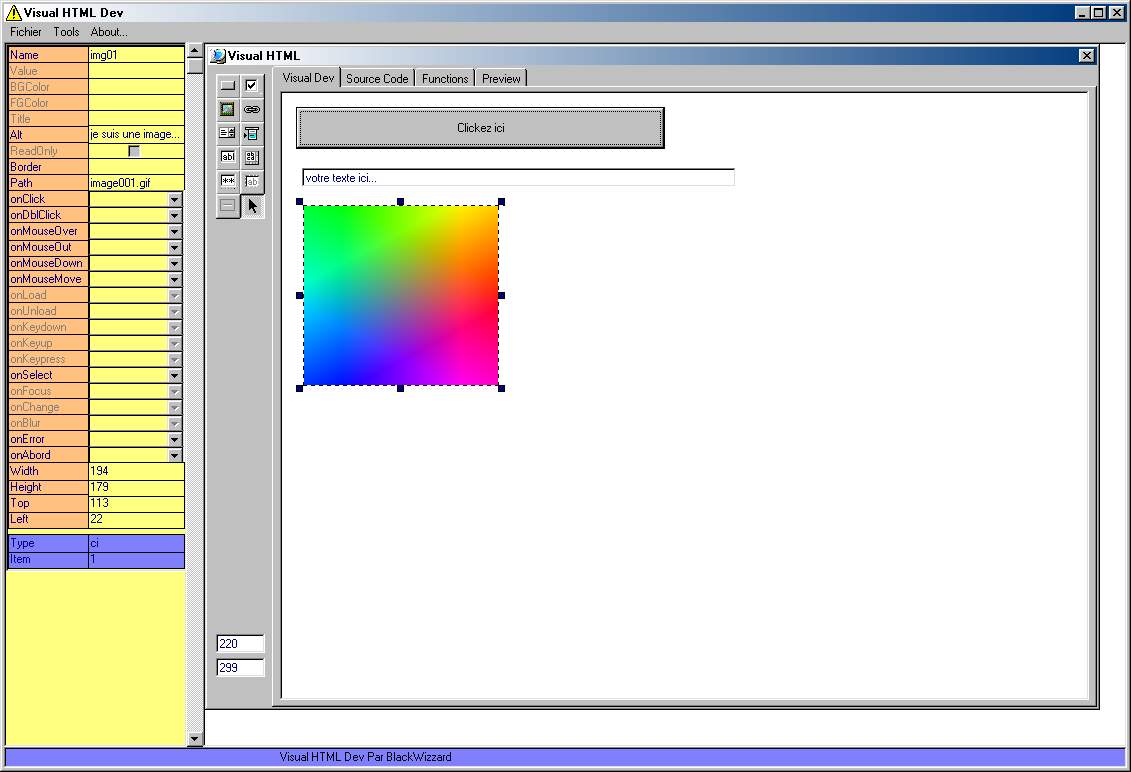Pick the text box 'abl' tool
The height and width of the screenshot is (772, 1131).
[x=228, y=157]
